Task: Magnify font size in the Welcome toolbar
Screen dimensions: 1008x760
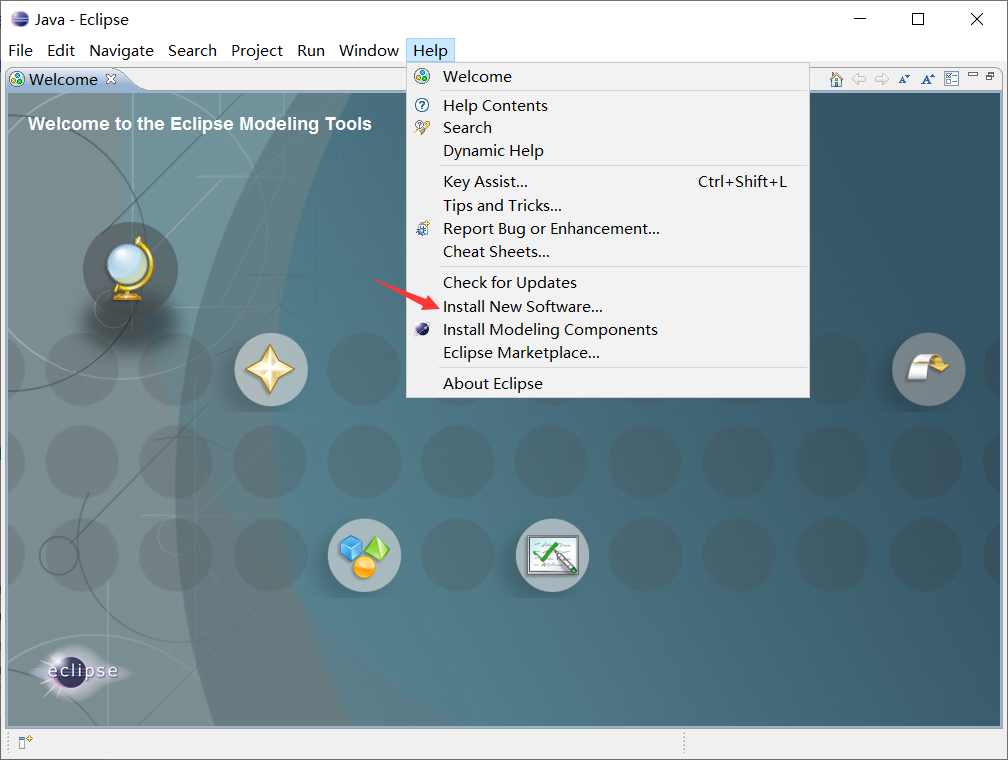Action: [x=928, y=79]
